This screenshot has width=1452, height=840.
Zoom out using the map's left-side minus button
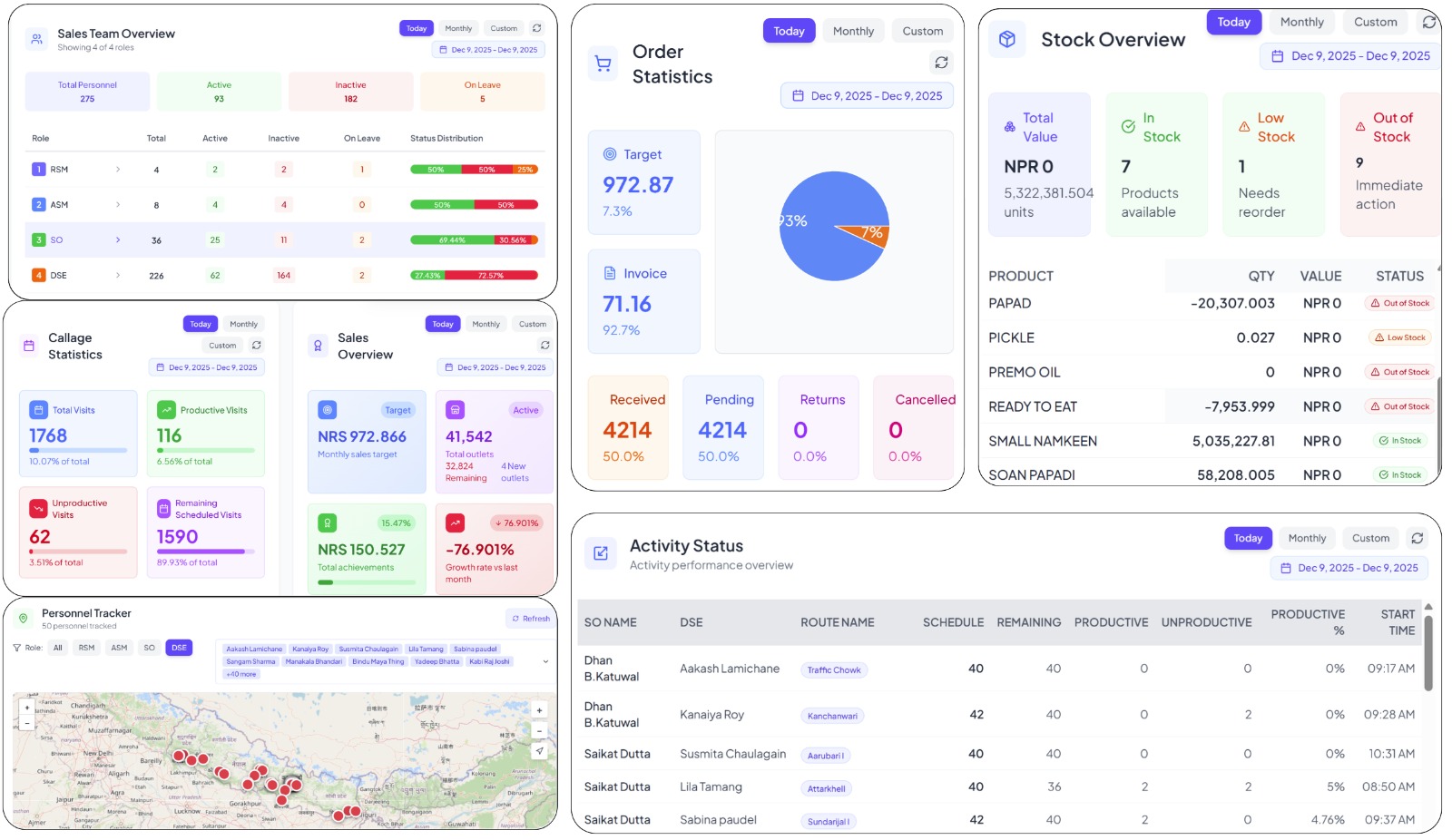[27, 723]
